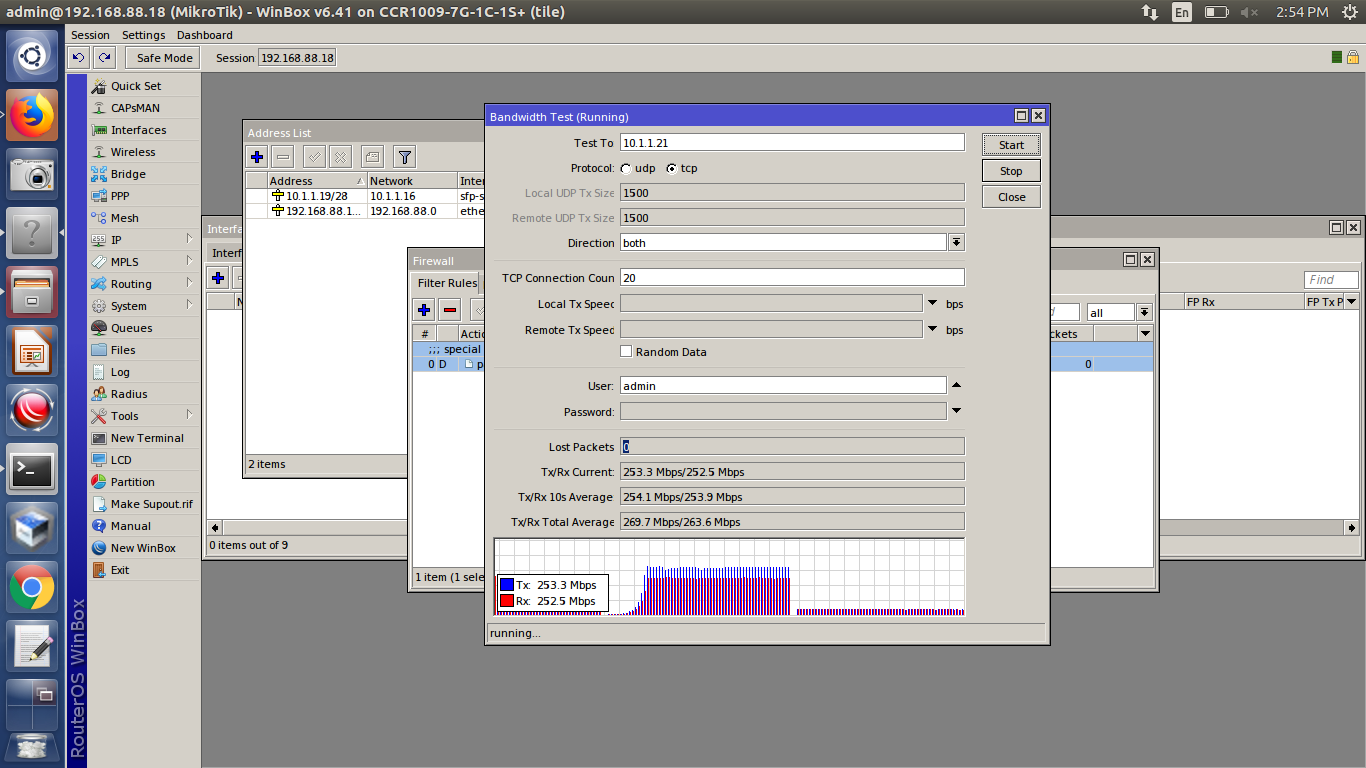Open Partition in the sidebar

[x=132, y=482]
